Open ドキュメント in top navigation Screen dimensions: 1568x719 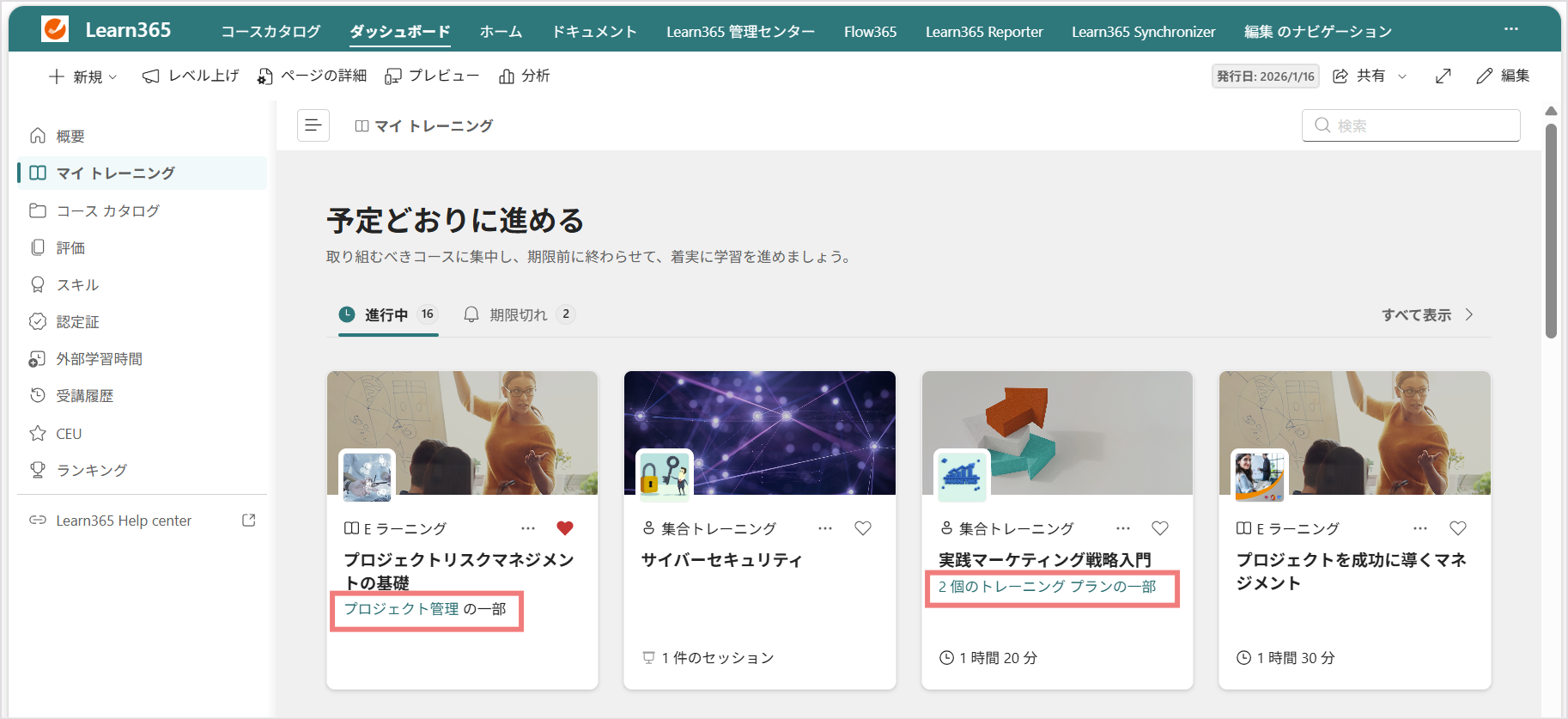[594, 32]
